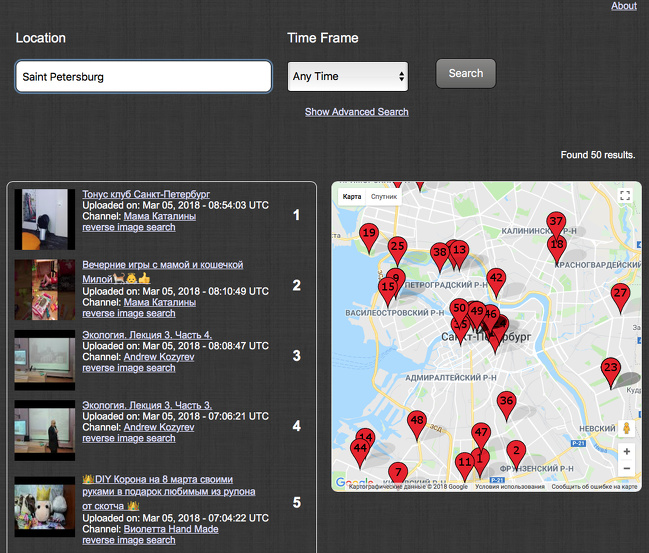Open the Time Frame dropdown

[x=347, y=76]
